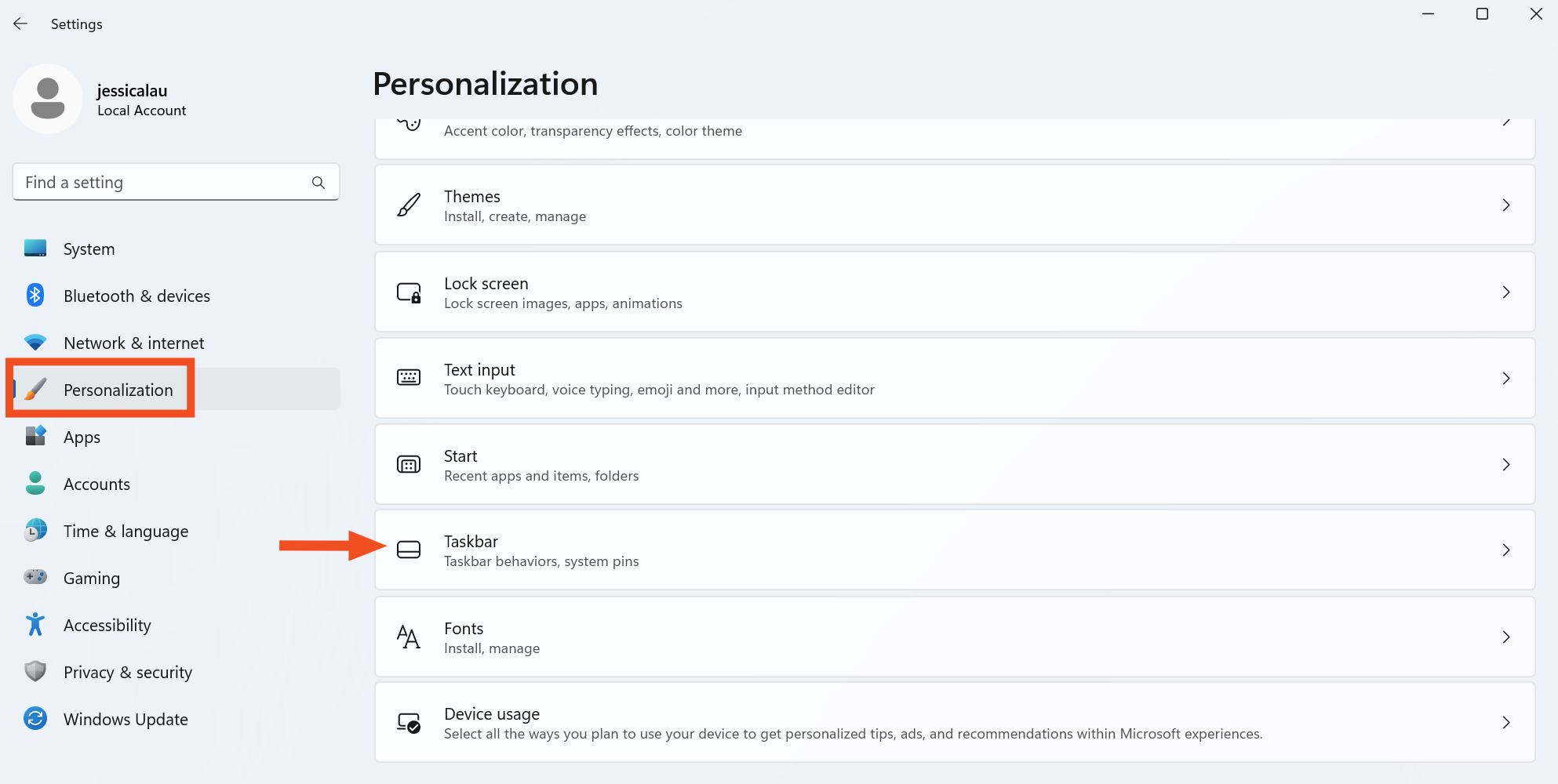This screenshot has height=784, width=1558.
Task: Open Windows Update
Action: 177,719
